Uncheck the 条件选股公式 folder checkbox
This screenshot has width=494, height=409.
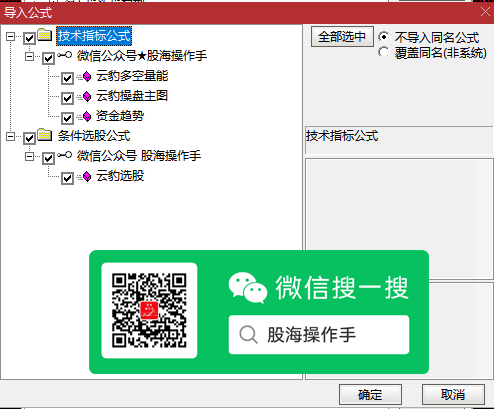tap(29, 138)
